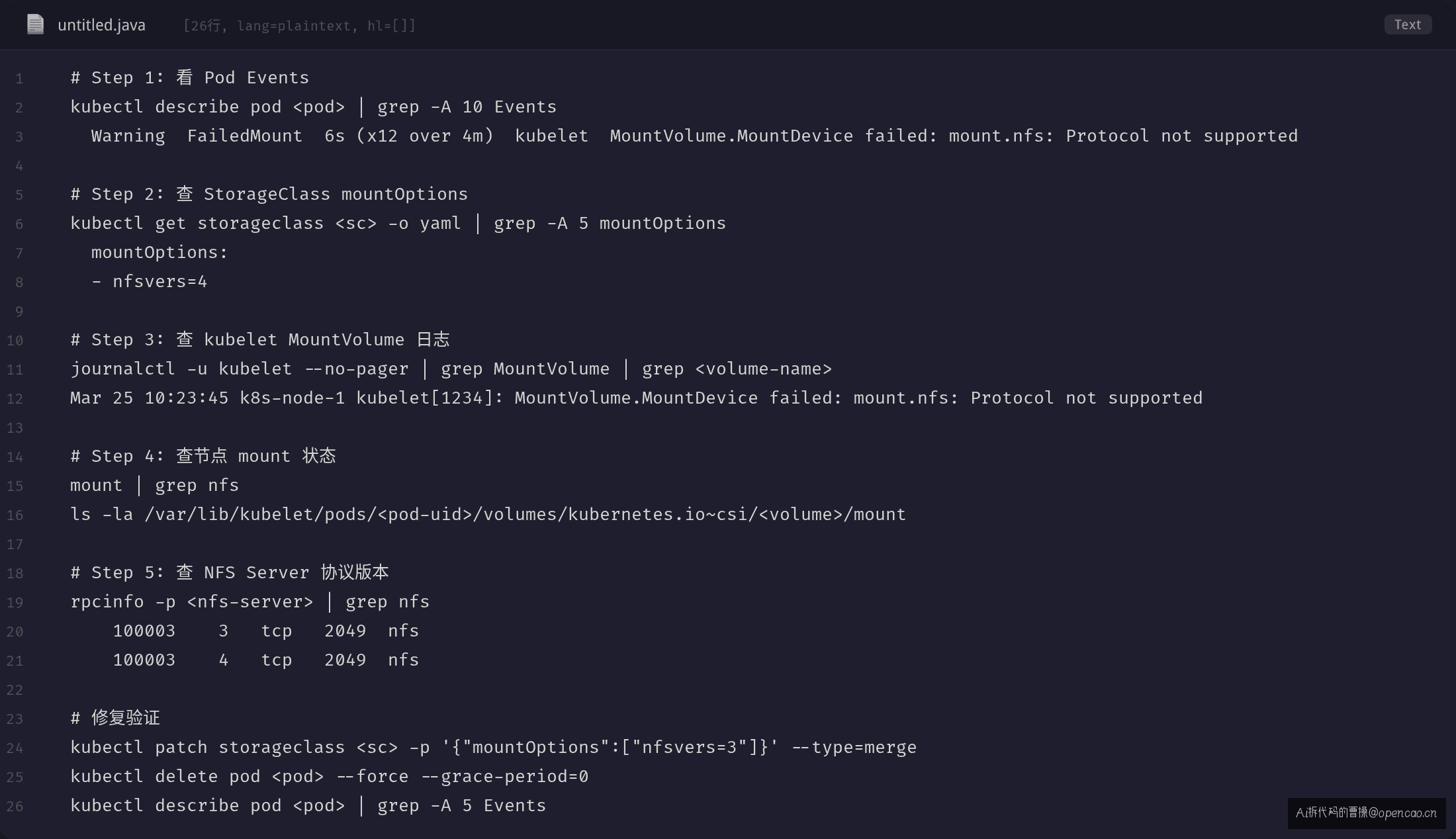Click the Mar 25 kubelet log line

pos(637,398)
